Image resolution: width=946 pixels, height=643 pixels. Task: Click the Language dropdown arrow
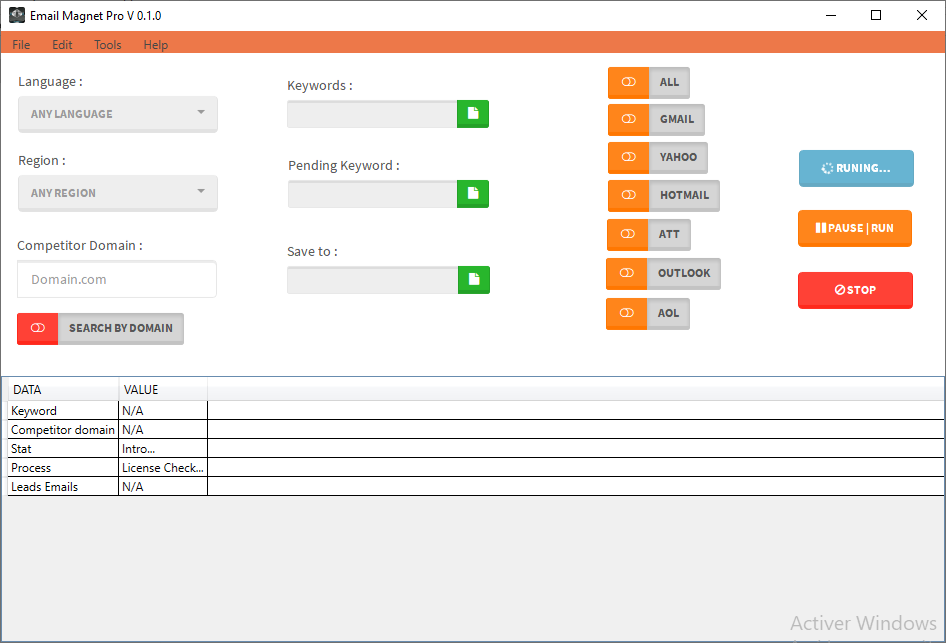[x=203, y=114]
